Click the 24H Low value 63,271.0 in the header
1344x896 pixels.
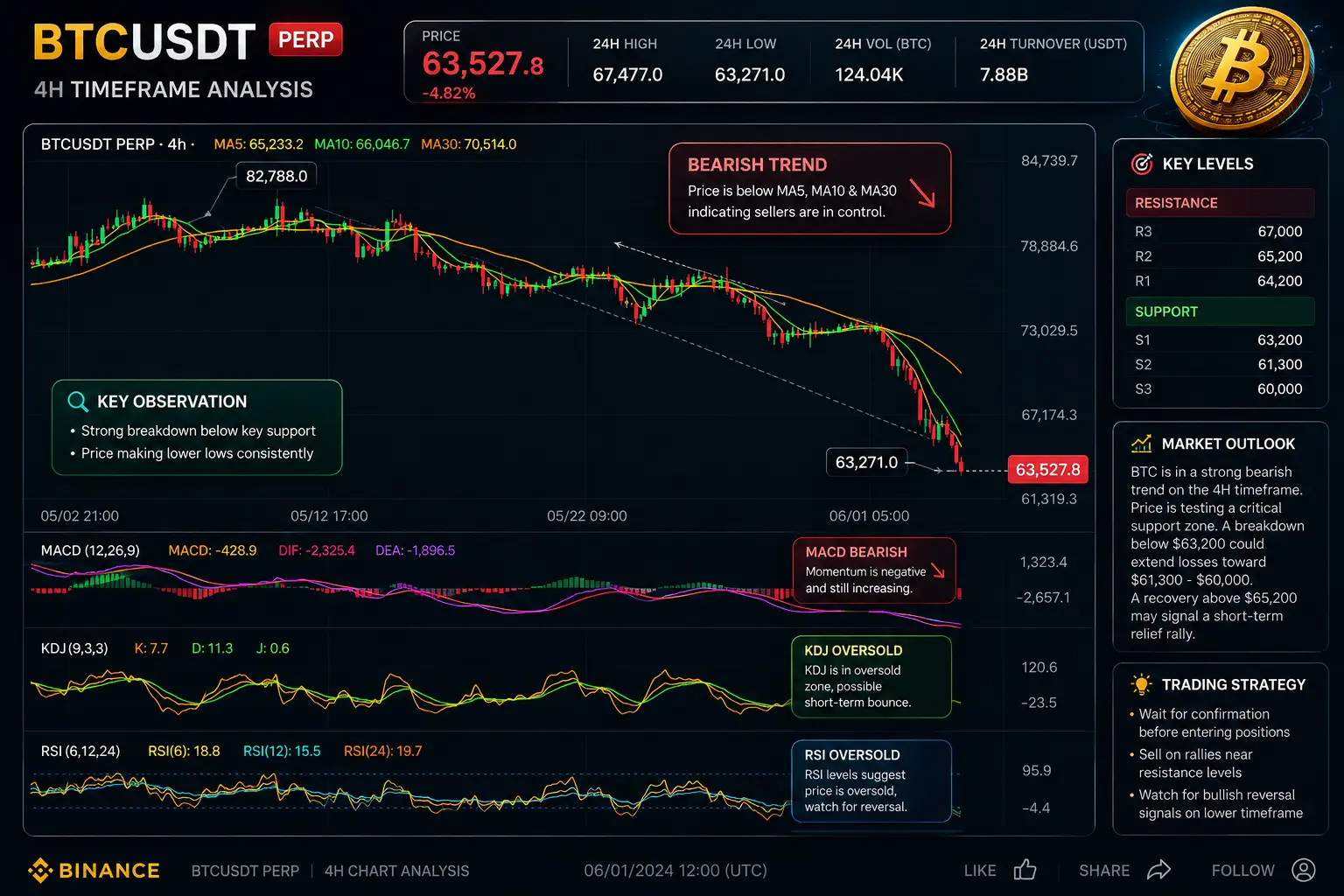[x=750, y=75]
